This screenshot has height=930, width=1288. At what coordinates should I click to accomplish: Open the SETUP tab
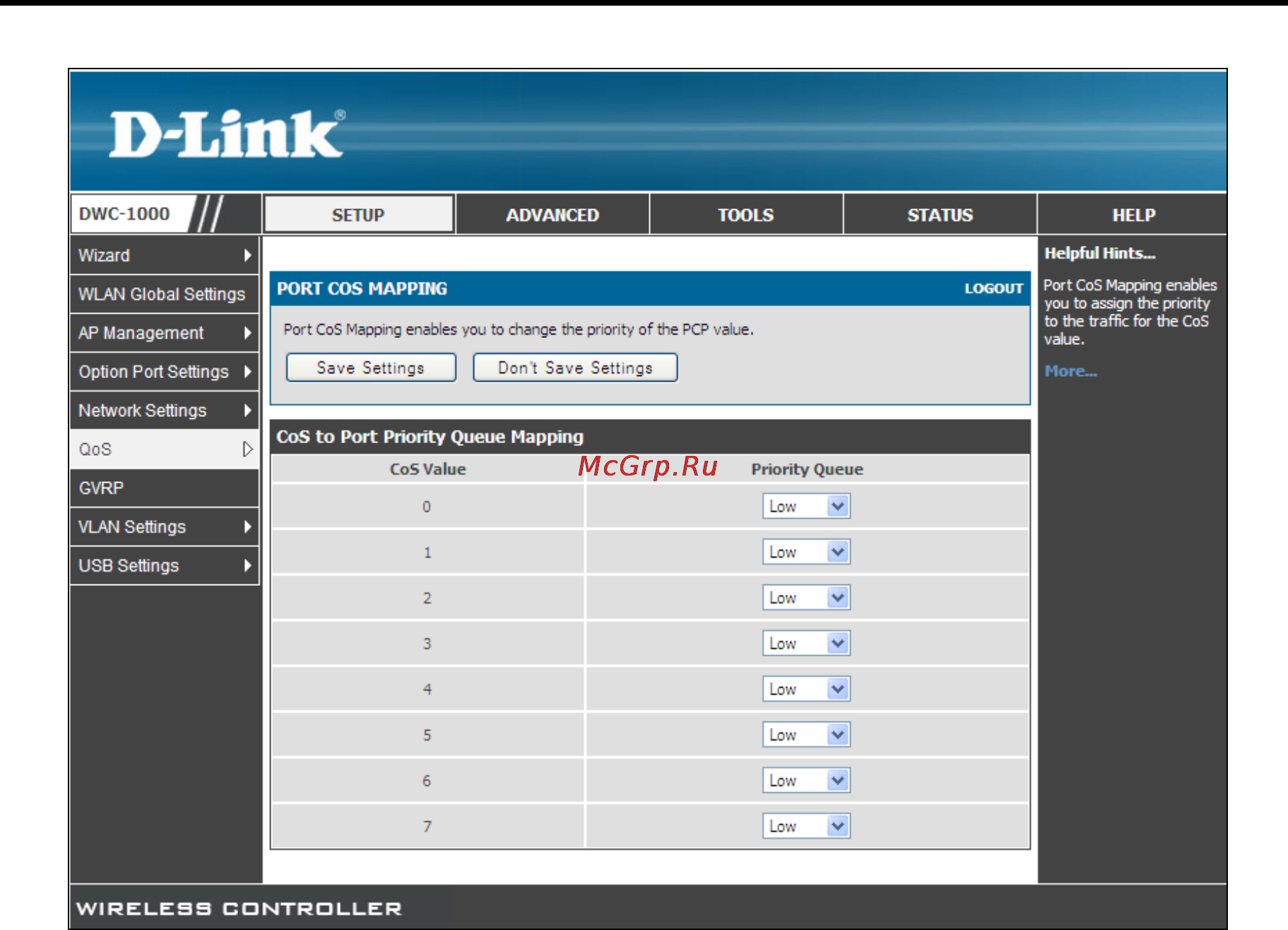pos(358,215)
